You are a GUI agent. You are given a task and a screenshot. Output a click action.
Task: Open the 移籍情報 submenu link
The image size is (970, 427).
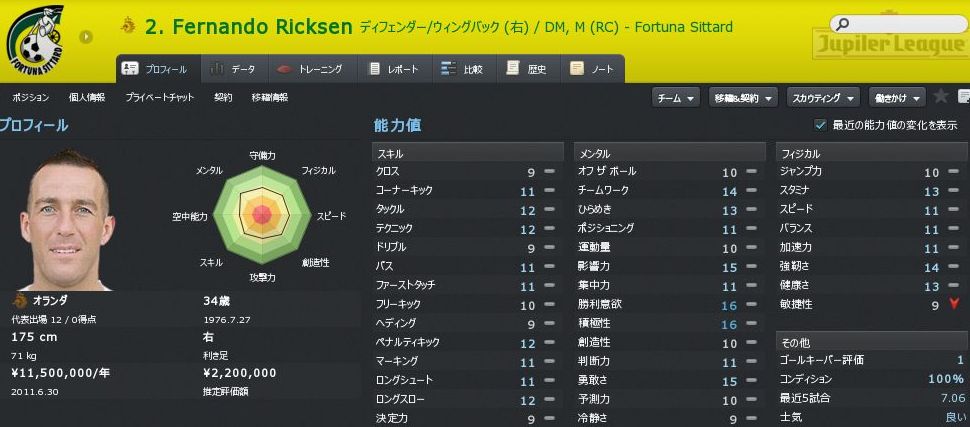pyautogui.click(x=270, y=97)
